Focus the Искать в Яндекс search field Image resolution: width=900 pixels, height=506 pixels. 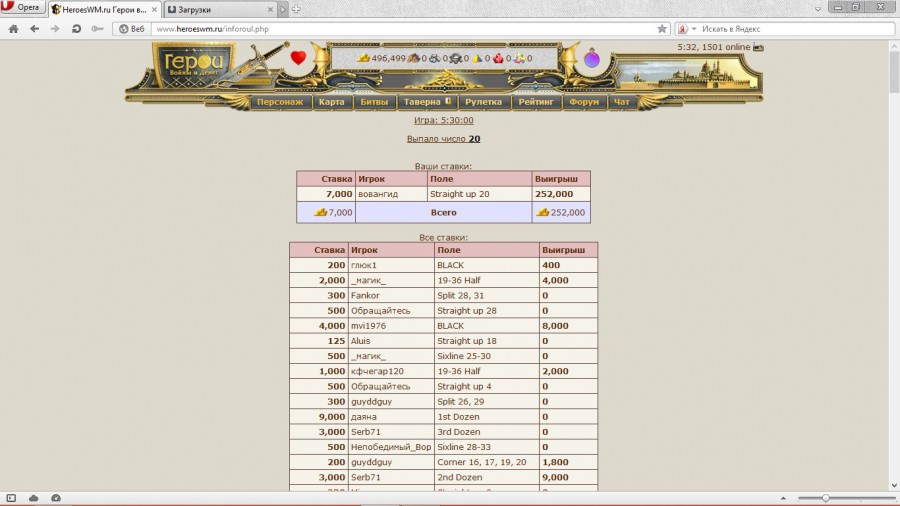(x=795, y=29)
